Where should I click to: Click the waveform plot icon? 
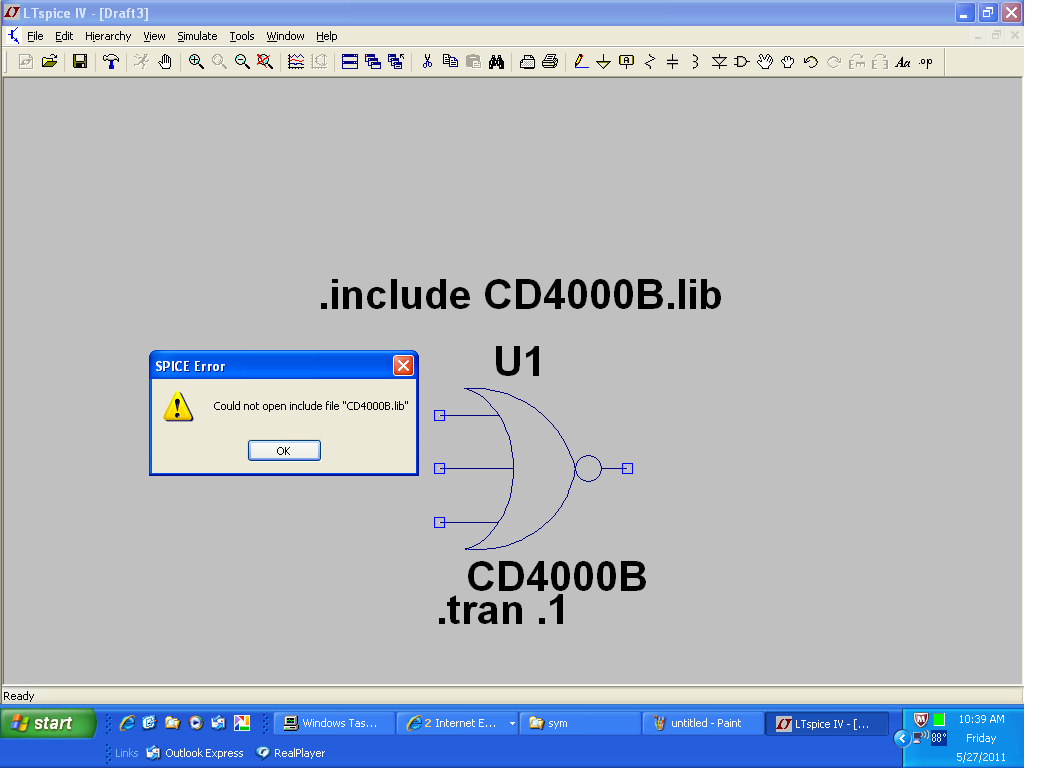[296, 62]
